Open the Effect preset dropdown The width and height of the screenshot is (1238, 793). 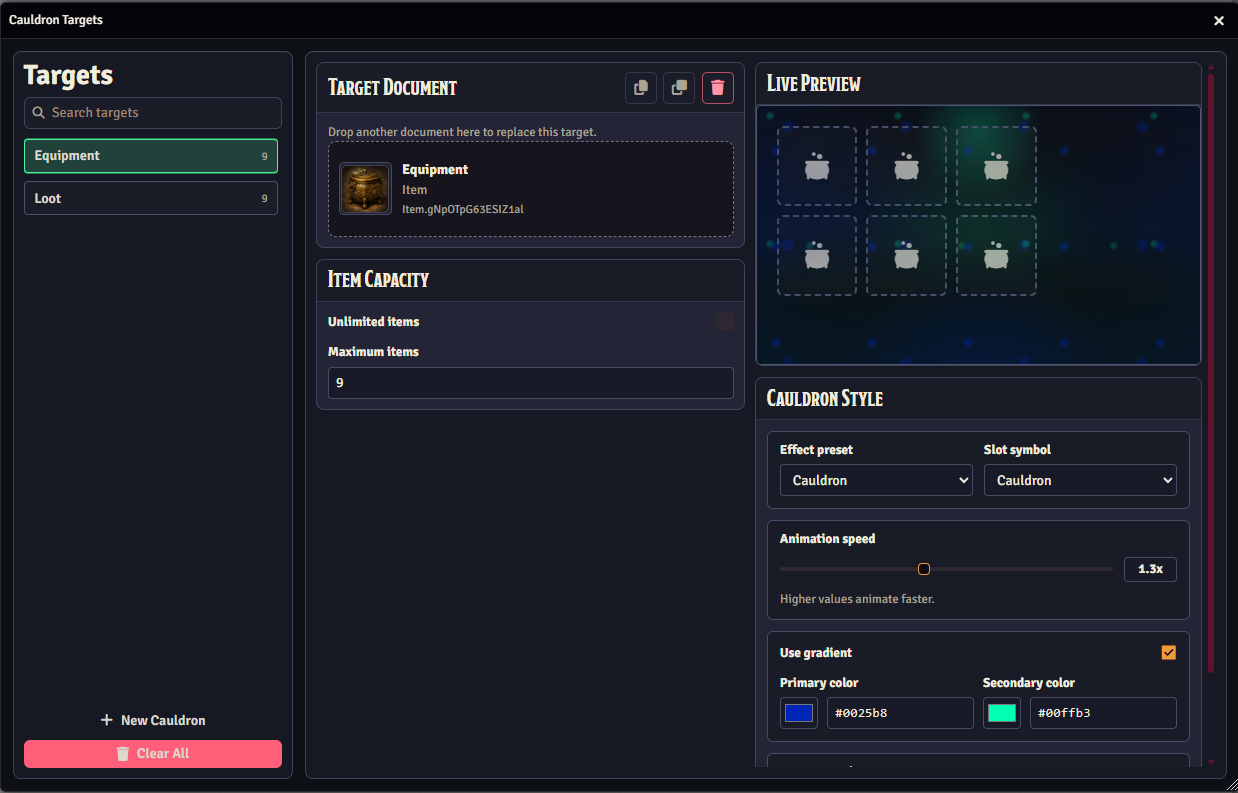coord(876,480)
